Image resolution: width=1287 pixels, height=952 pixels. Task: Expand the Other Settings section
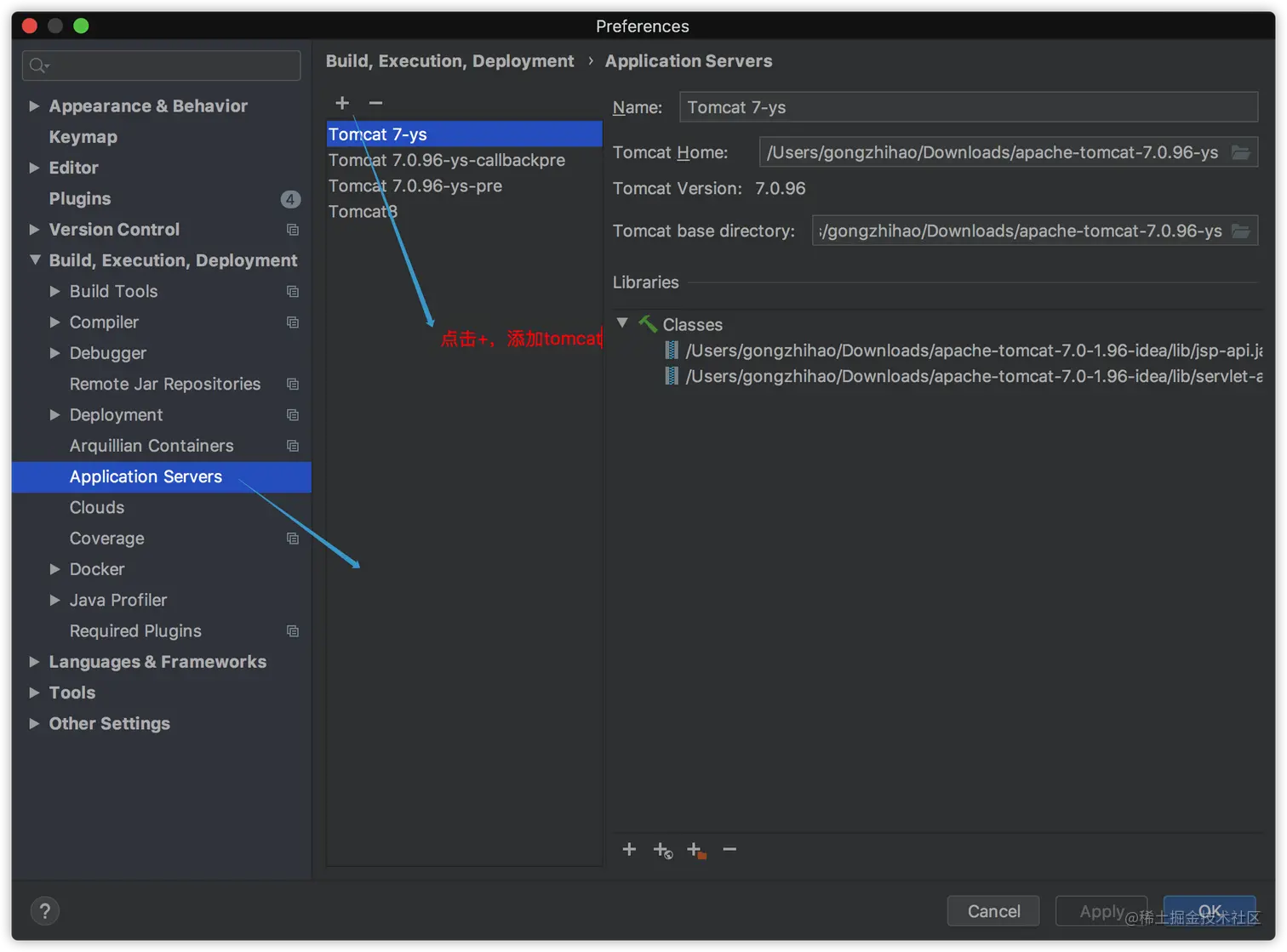point(34,724)
